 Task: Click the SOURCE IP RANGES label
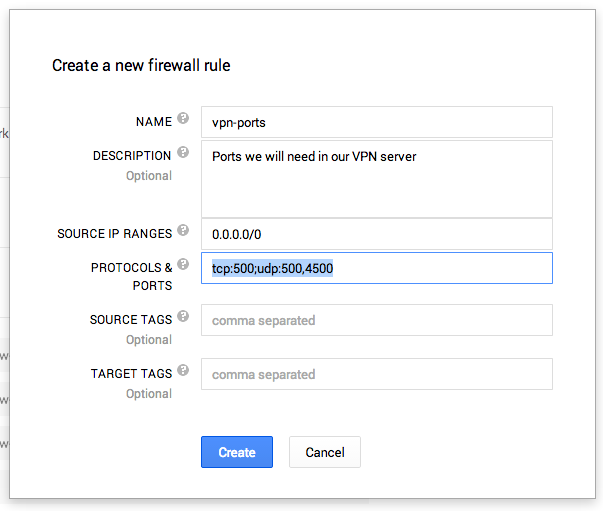(114, 234)
